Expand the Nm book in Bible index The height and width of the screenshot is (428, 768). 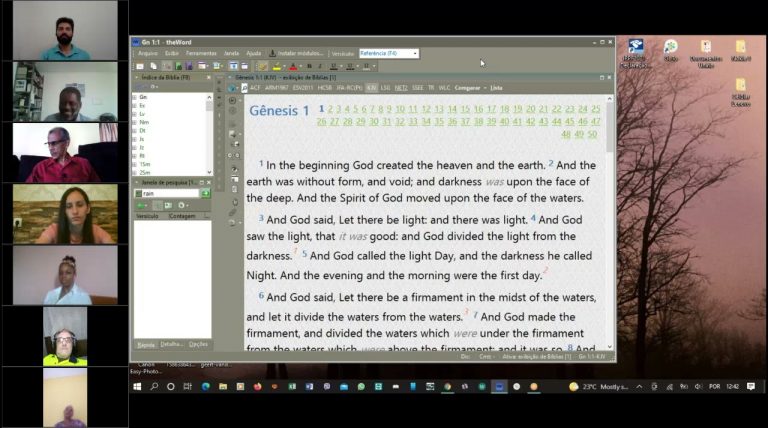[135, 122]
